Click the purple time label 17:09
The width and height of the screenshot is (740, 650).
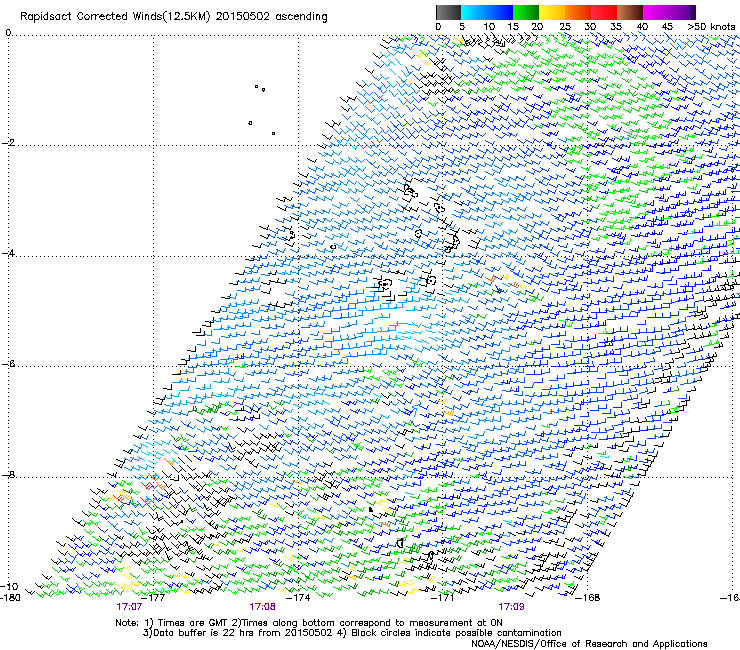[511, 607]
